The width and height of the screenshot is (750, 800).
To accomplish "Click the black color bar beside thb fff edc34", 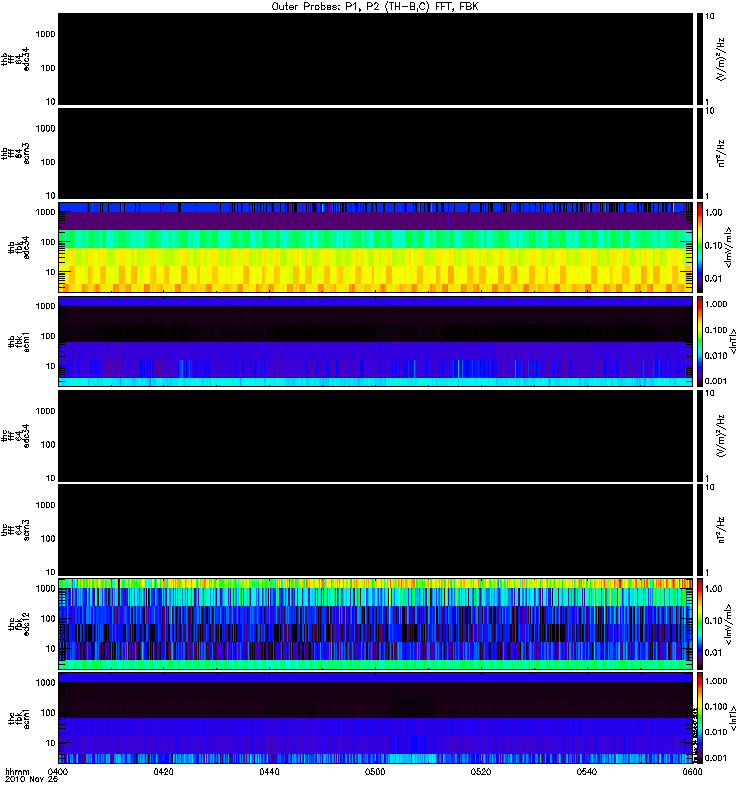I will 700,59.
